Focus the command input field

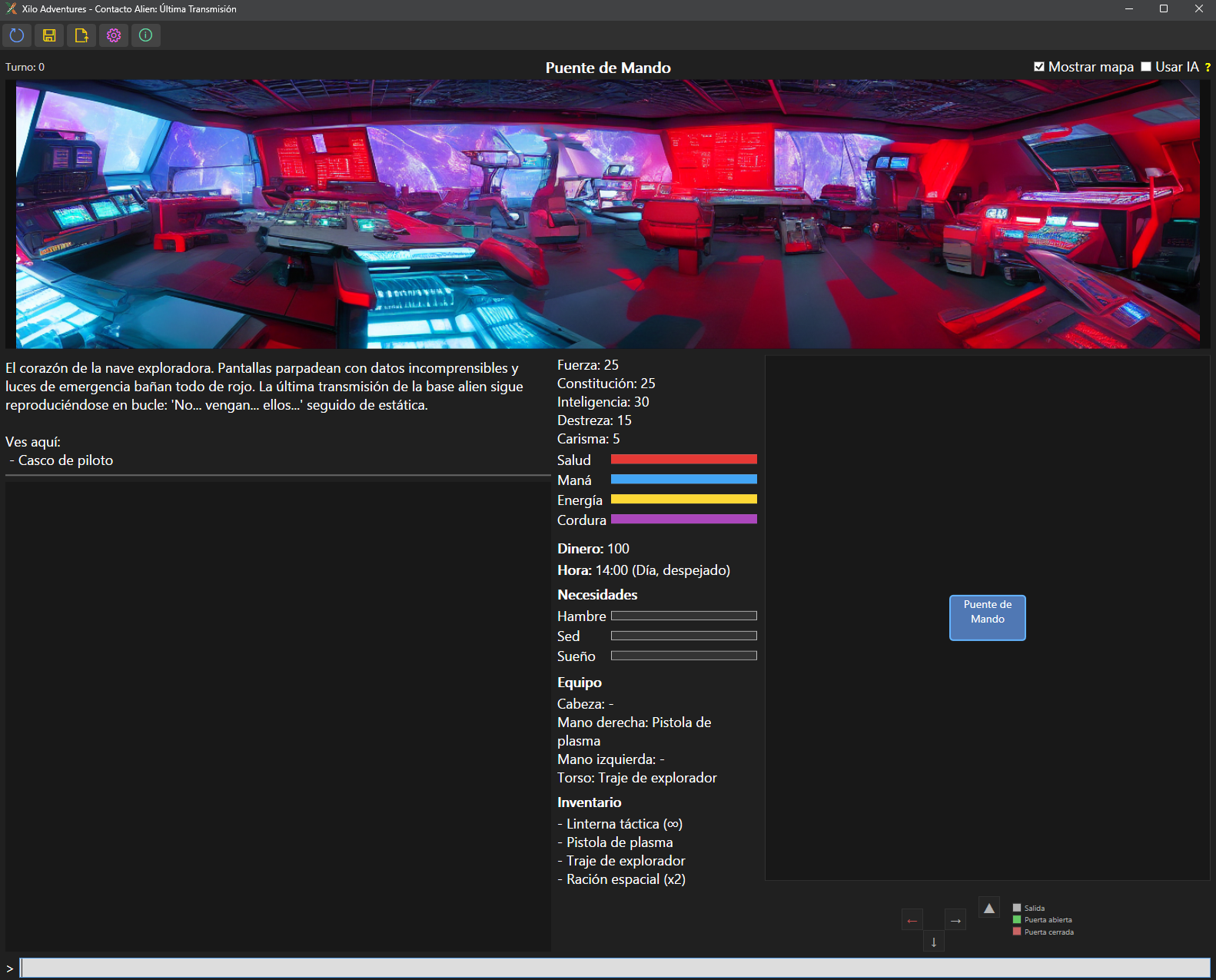click(615, 968)
